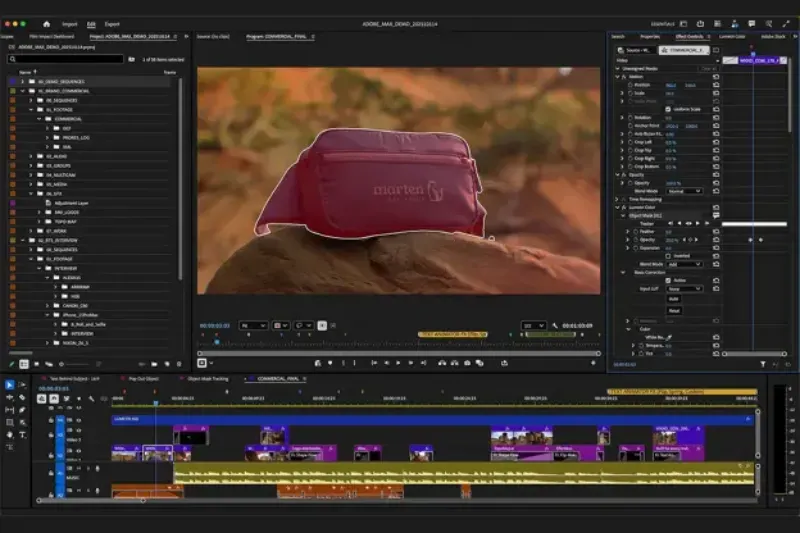Open Opacity Blend Mode Normal dropdown
The height and width of the screenshot is (533, 800).
click(684, 191)
